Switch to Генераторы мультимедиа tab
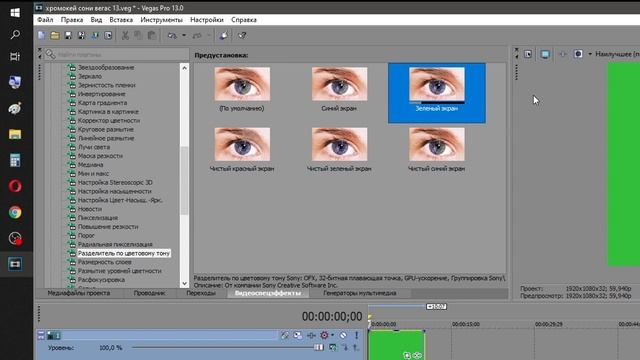This screenshot has height=360, width=640. (360, 293)
